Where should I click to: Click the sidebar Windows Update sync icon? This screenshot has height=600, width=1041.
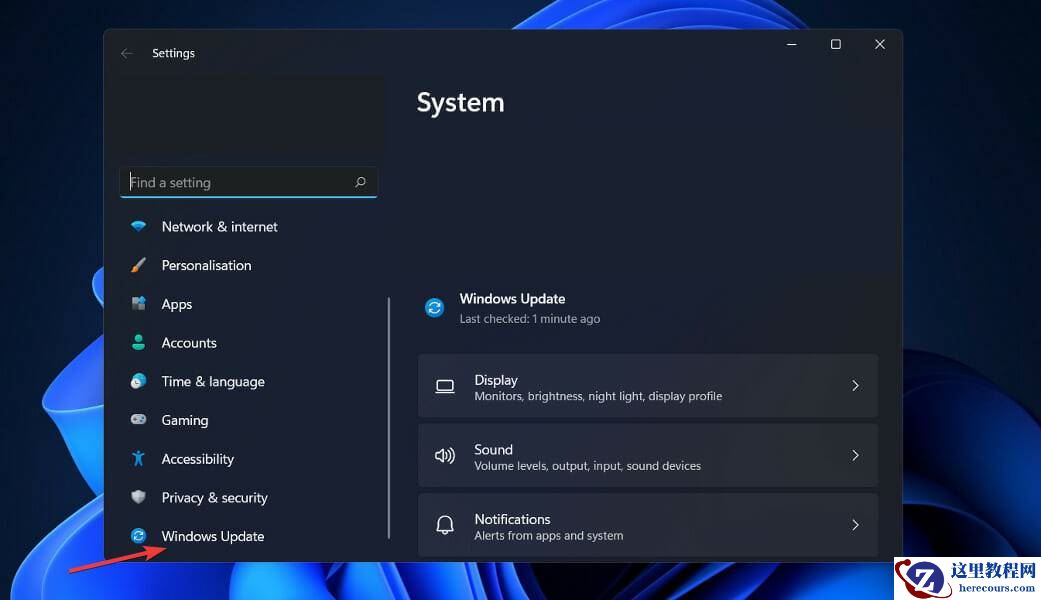pos(138,536)
